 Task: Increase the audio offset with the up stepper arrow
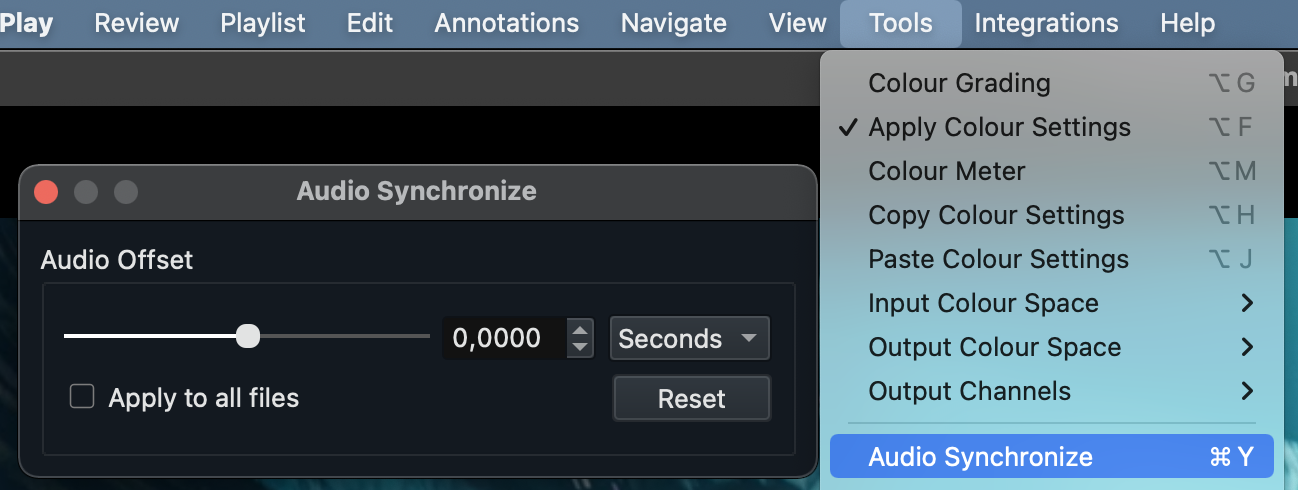pos(580,328)
